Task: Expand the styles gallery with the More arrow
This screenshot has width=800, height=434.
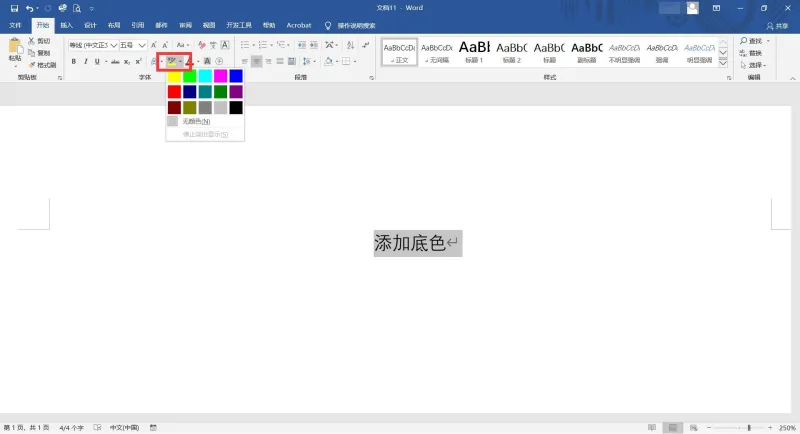Action: tap(723, 63)
